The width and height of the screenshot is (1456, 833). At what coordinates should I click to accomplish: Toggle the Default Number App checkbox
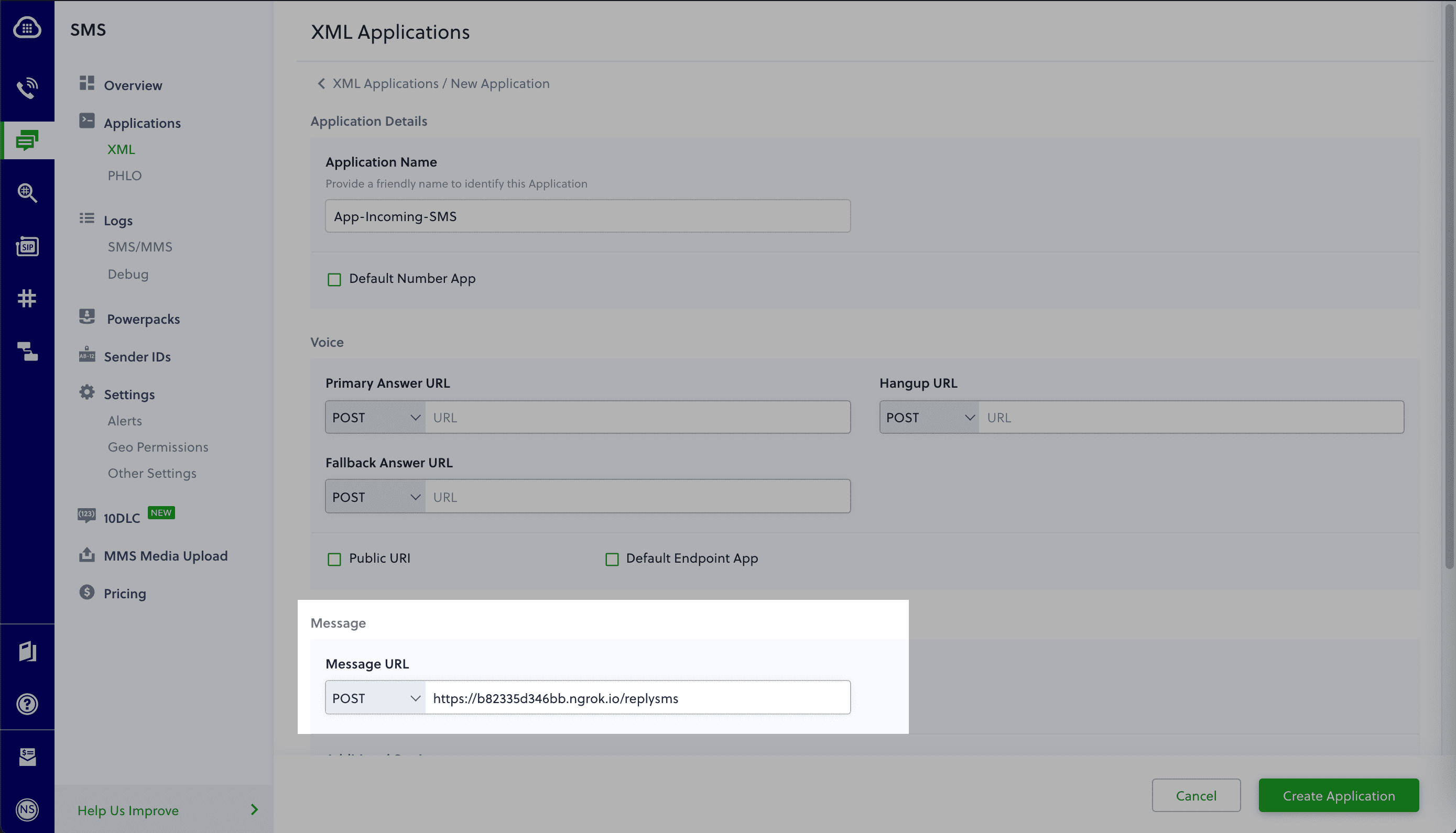tap(334, 278)
